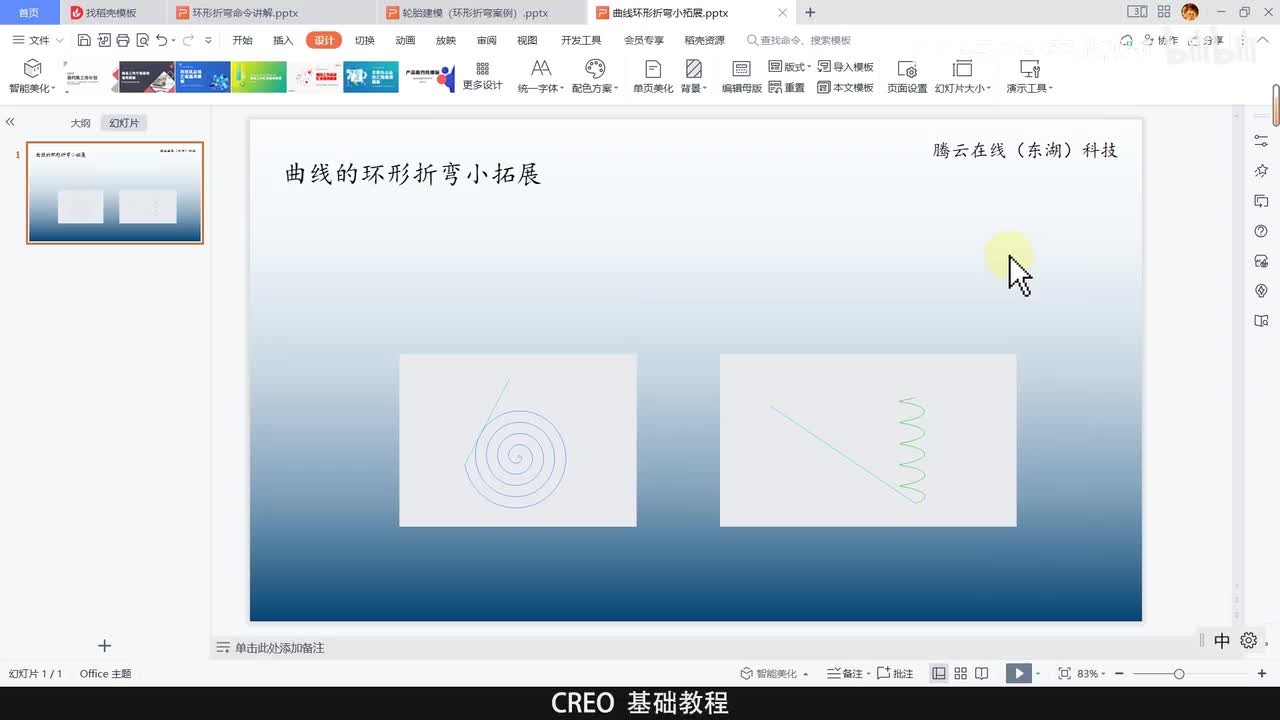The image size is (1280, 720).
Task: Switch to 动画 animation tab
Action: coord(405,40)
